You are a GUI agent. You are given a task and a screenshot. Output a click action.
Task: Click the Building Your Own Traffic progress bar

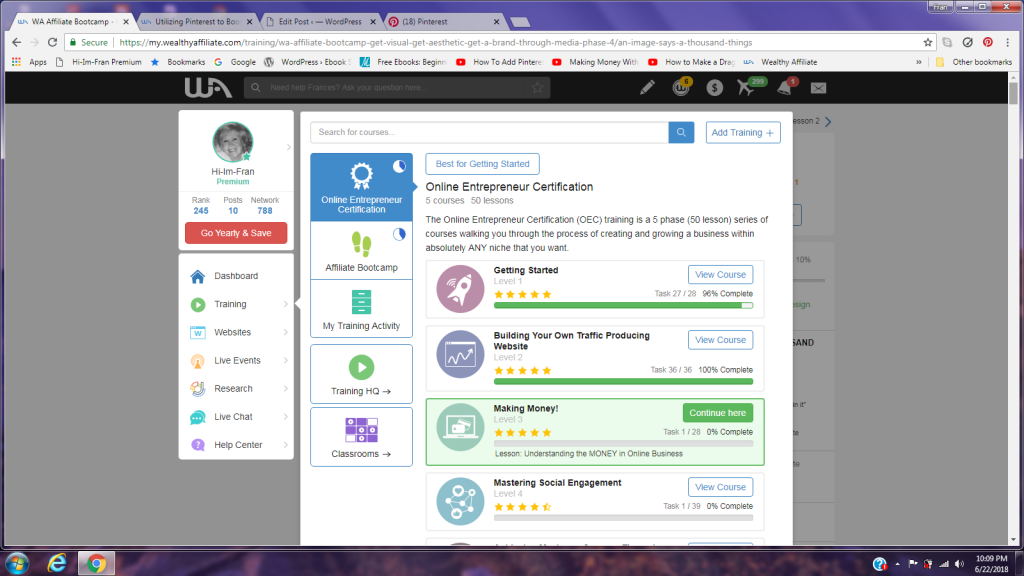point(623,381)
